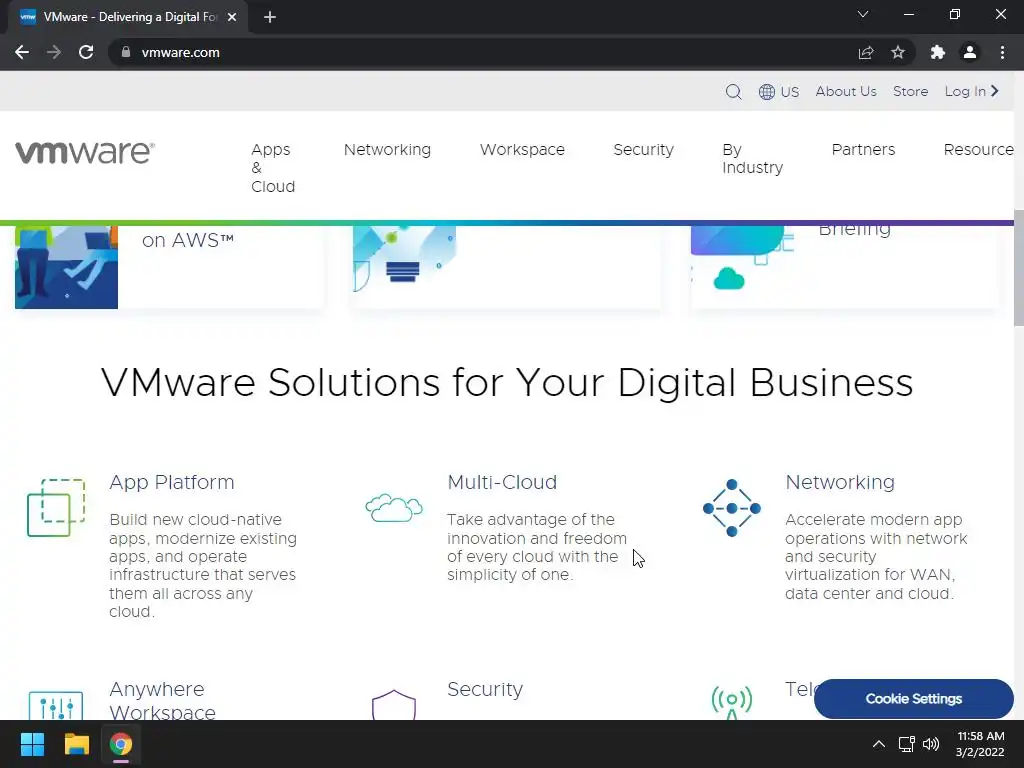Open the network status tray icon

point(906,744)
